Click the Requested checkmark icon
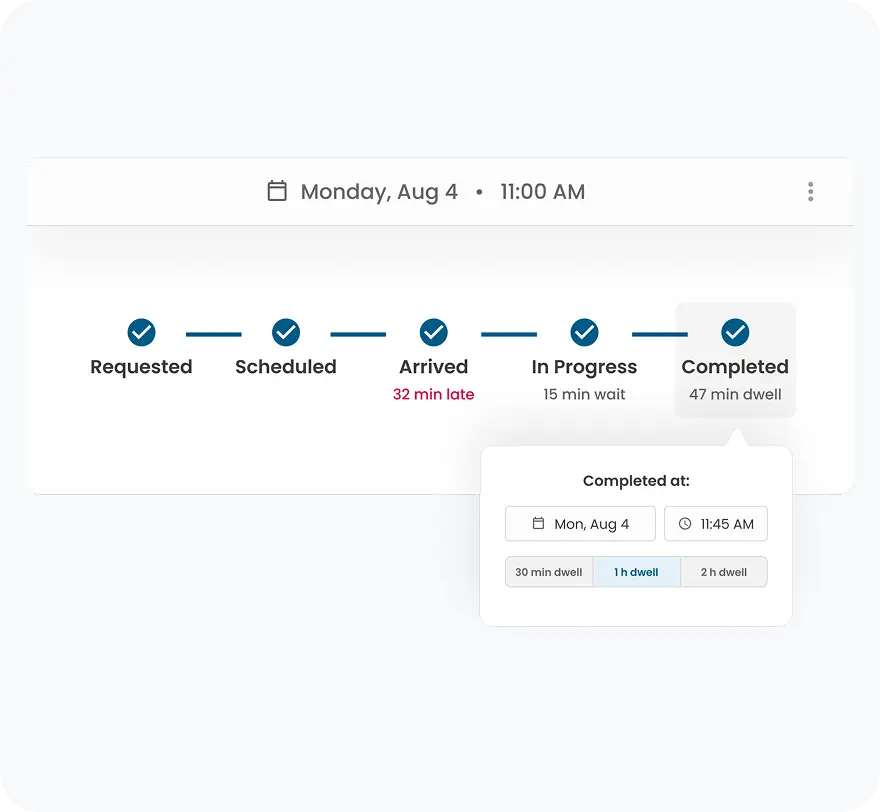Screen dimensions: 880x812 pos(141,333)
